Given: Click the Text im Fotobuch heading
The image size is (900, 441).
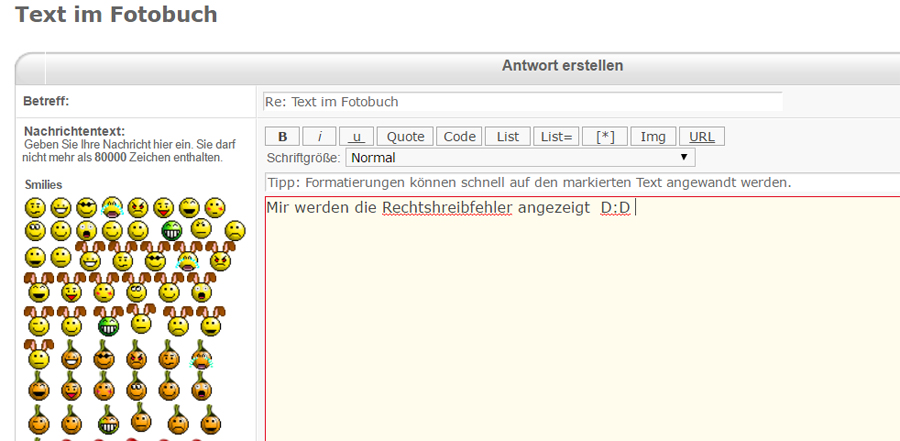Looking at the screenshot, I should coord(116,14).
